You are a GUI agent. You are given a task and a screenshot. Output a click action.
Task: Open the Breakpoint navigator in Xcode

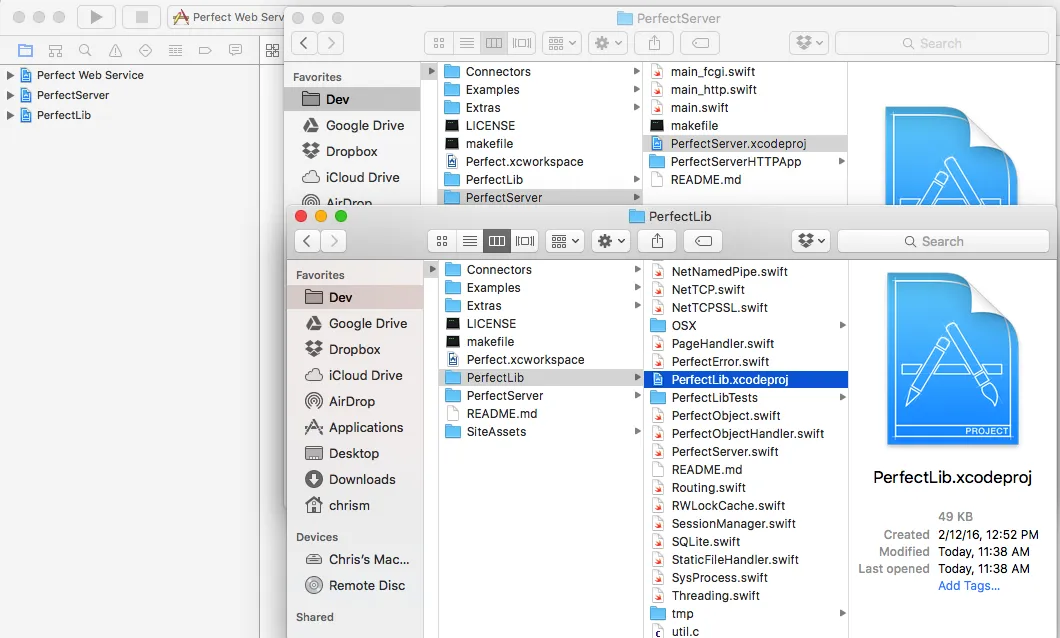[x=205, y=50]
